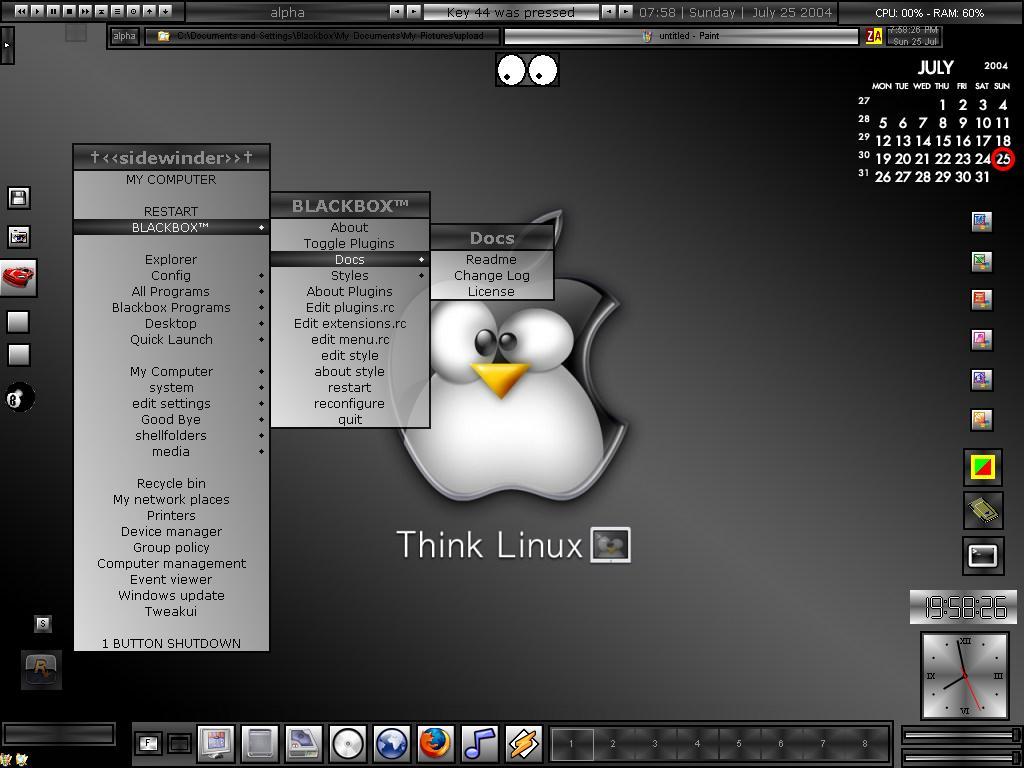This screenshot has height=768, width=1024.
Task: Expand the media submenu
Action: [x=171, y=451]
